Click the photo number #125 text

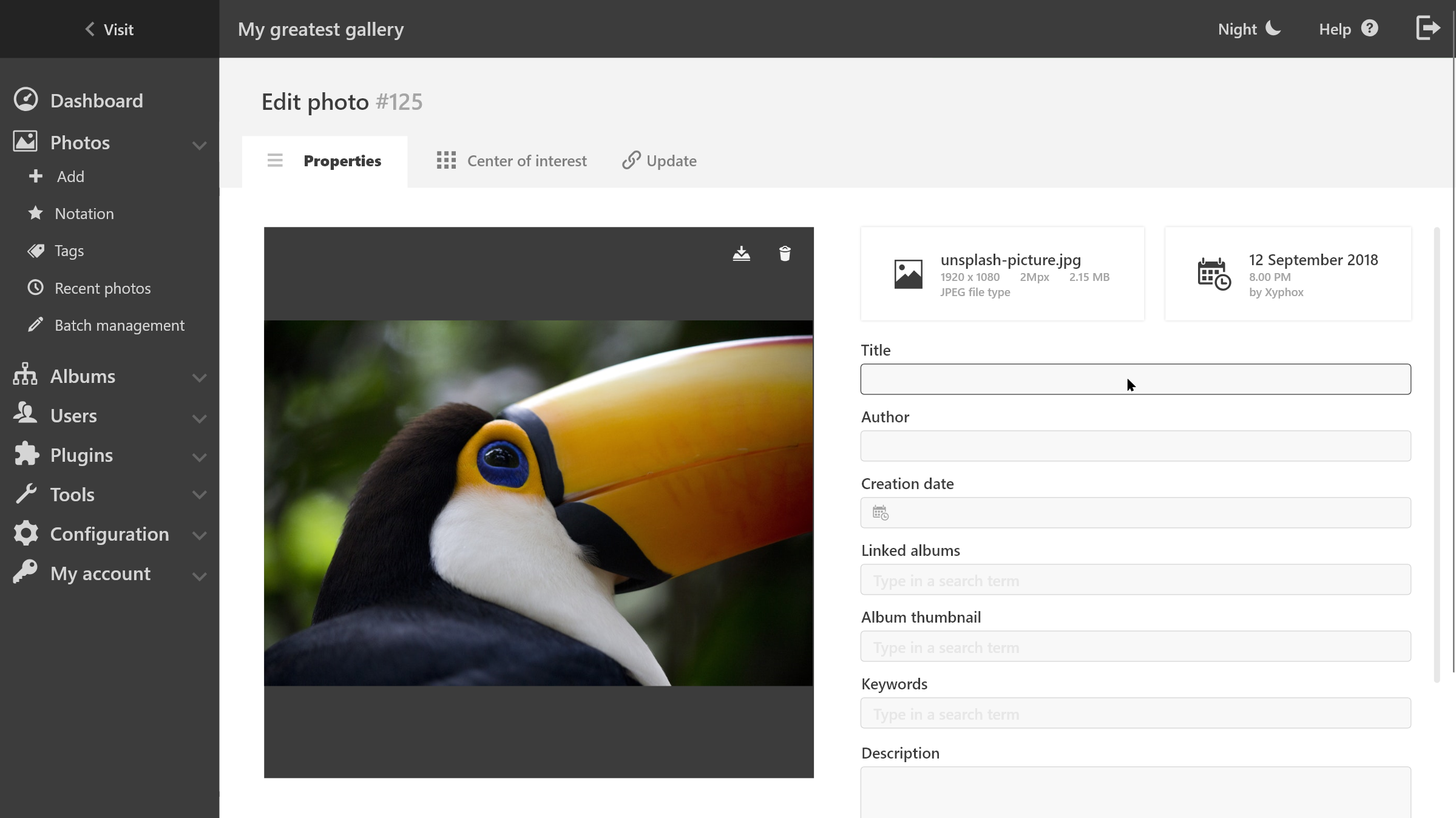[x=399, y=102]
